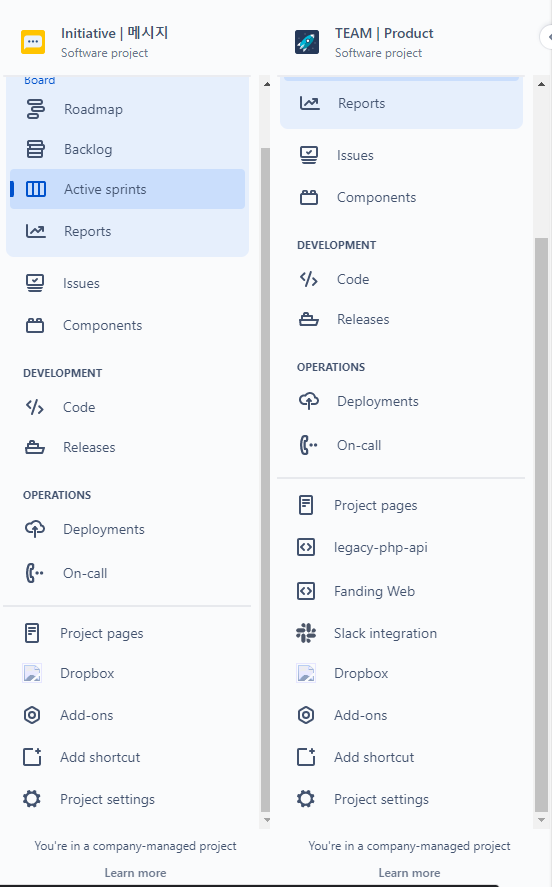Open Code label in TEAM Product sidebar
Image resolution: width=552 pixels, height=887 pixels.
coord(353,279)
